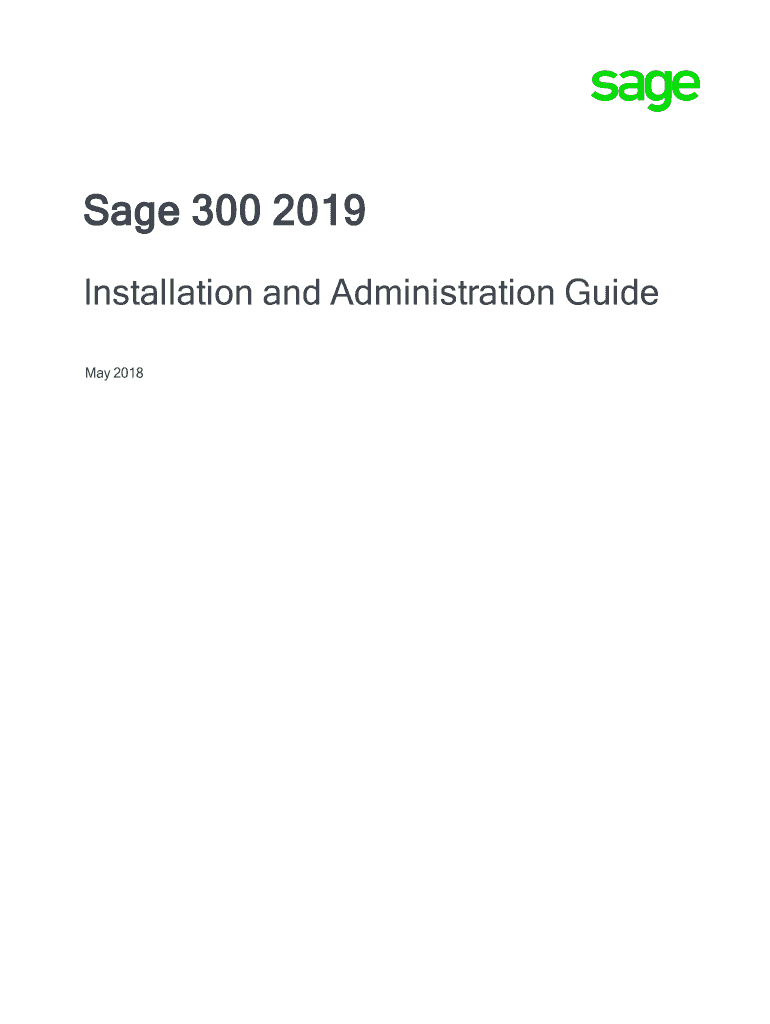Click the green Sage logo
The height and width of the screenshot is (1024, 770).
click(x=644, y=88)
